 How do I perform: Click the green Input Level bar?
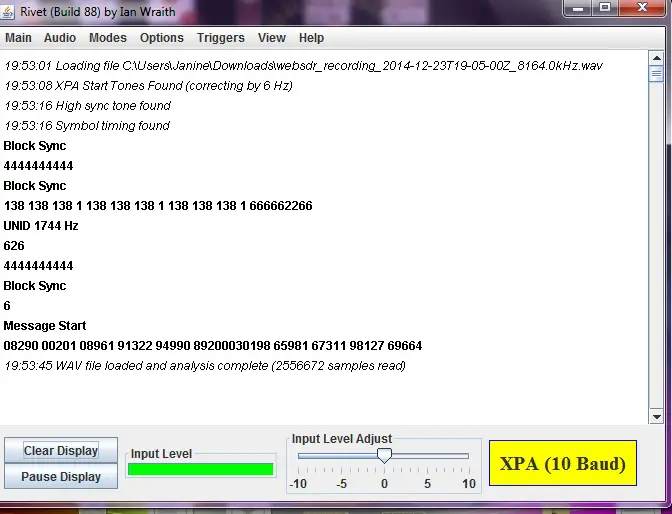(201, 469)
